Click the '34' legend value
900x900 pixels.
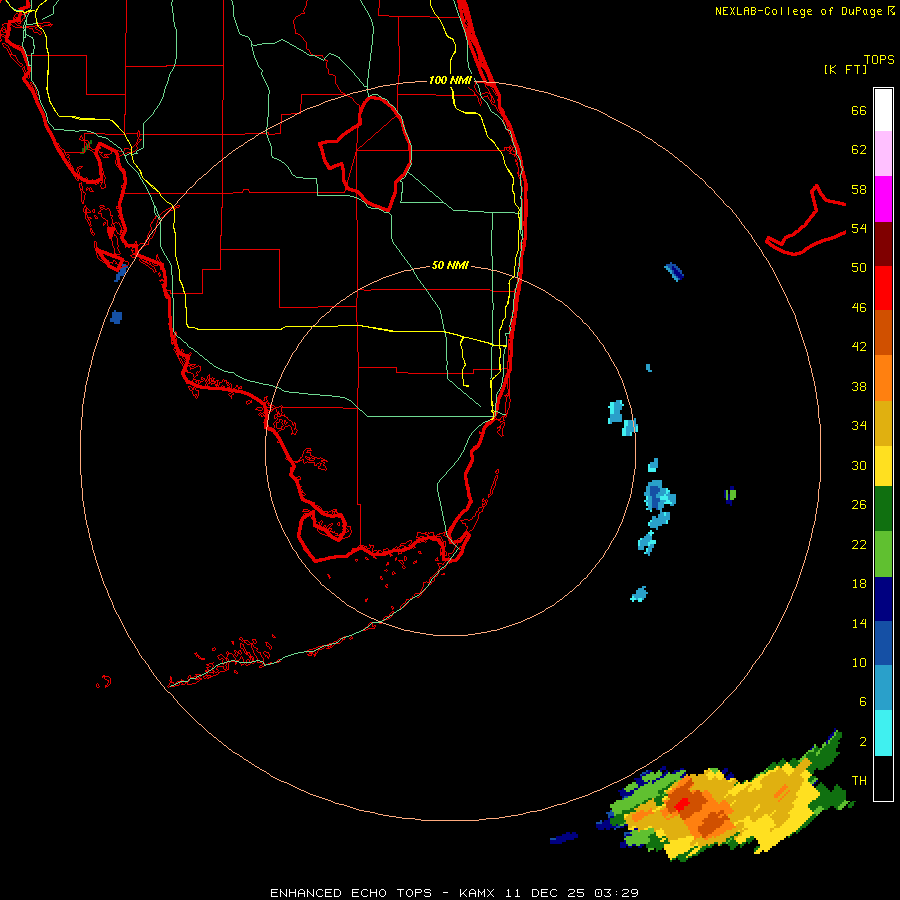tap(859, 426)
